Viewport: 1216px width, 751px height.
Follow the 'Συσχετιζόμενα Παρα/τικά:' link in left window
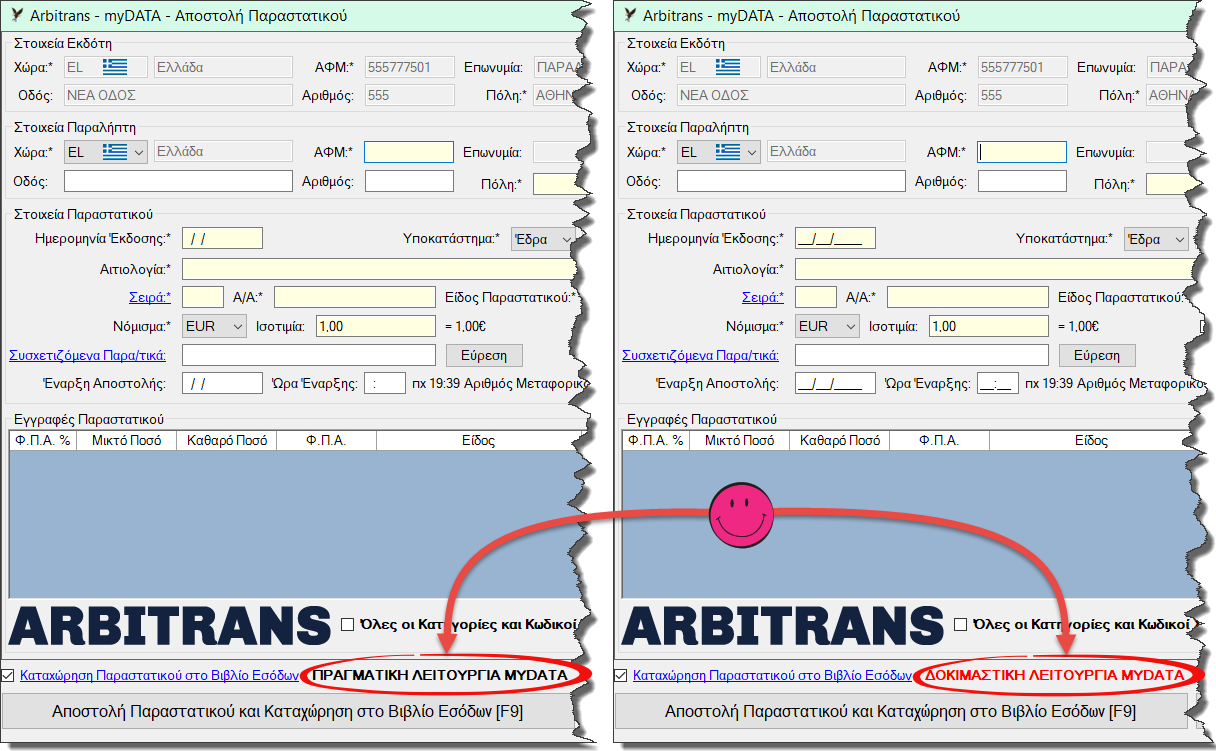point(87,355)
